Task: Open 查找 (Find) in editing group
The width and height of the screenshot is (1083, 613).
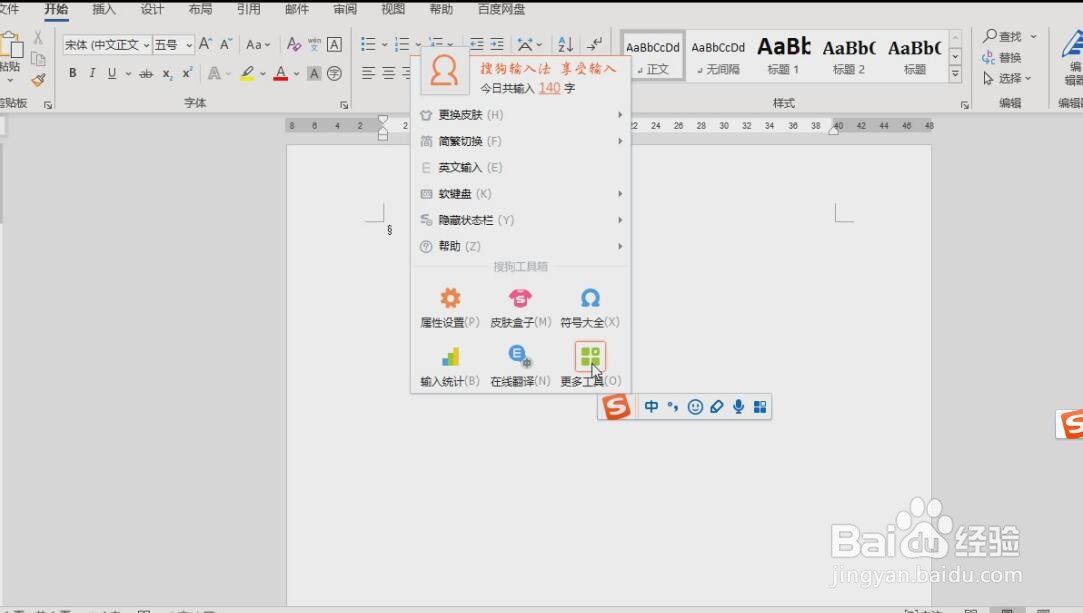Action: click(1003, 36)
